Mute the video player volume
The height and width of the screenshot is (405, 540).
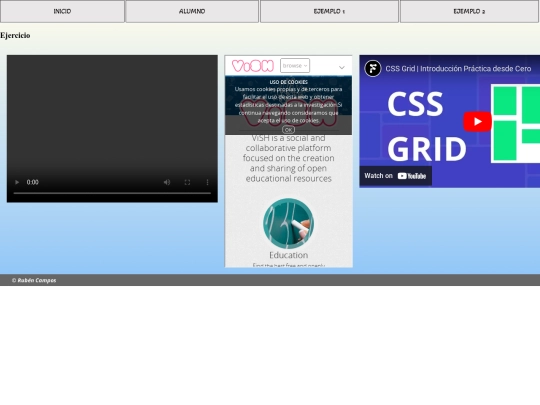pos(167,182)
